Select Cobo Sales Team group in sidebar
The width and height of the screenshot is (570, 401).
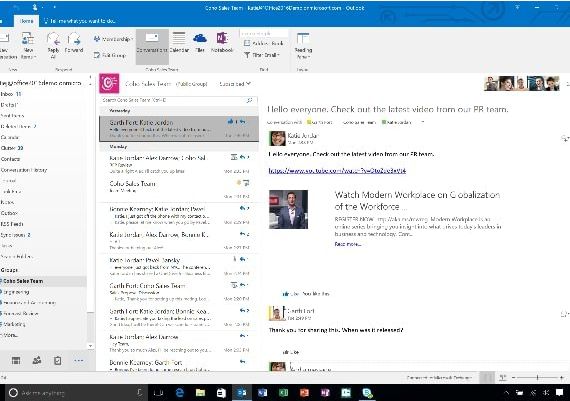coord(43,281)
